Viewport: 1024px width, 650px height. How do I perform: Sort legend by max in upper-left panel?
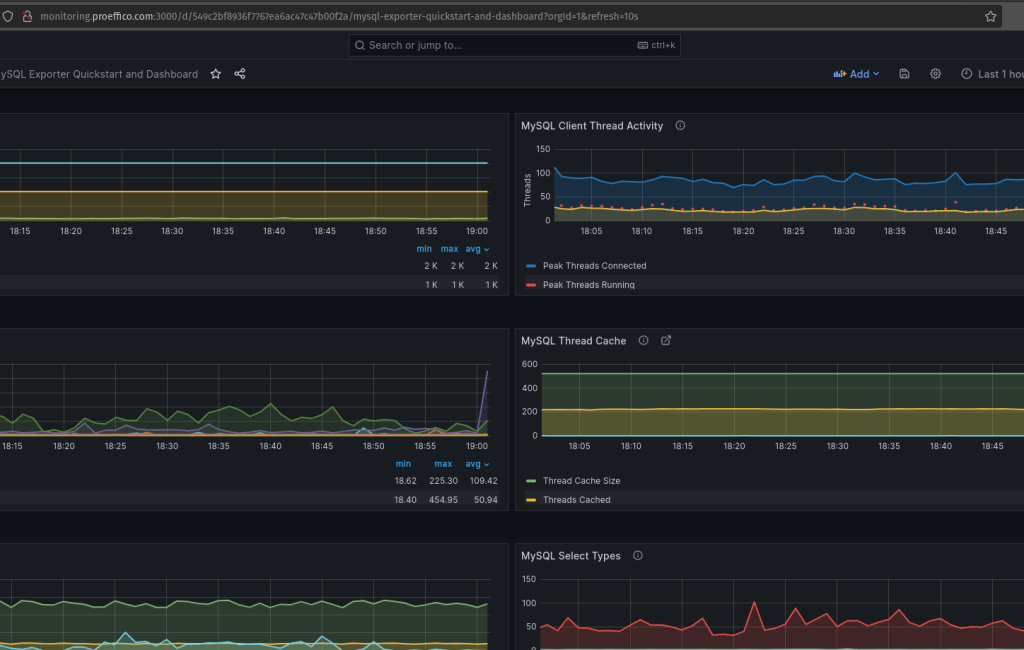point(449,249)
